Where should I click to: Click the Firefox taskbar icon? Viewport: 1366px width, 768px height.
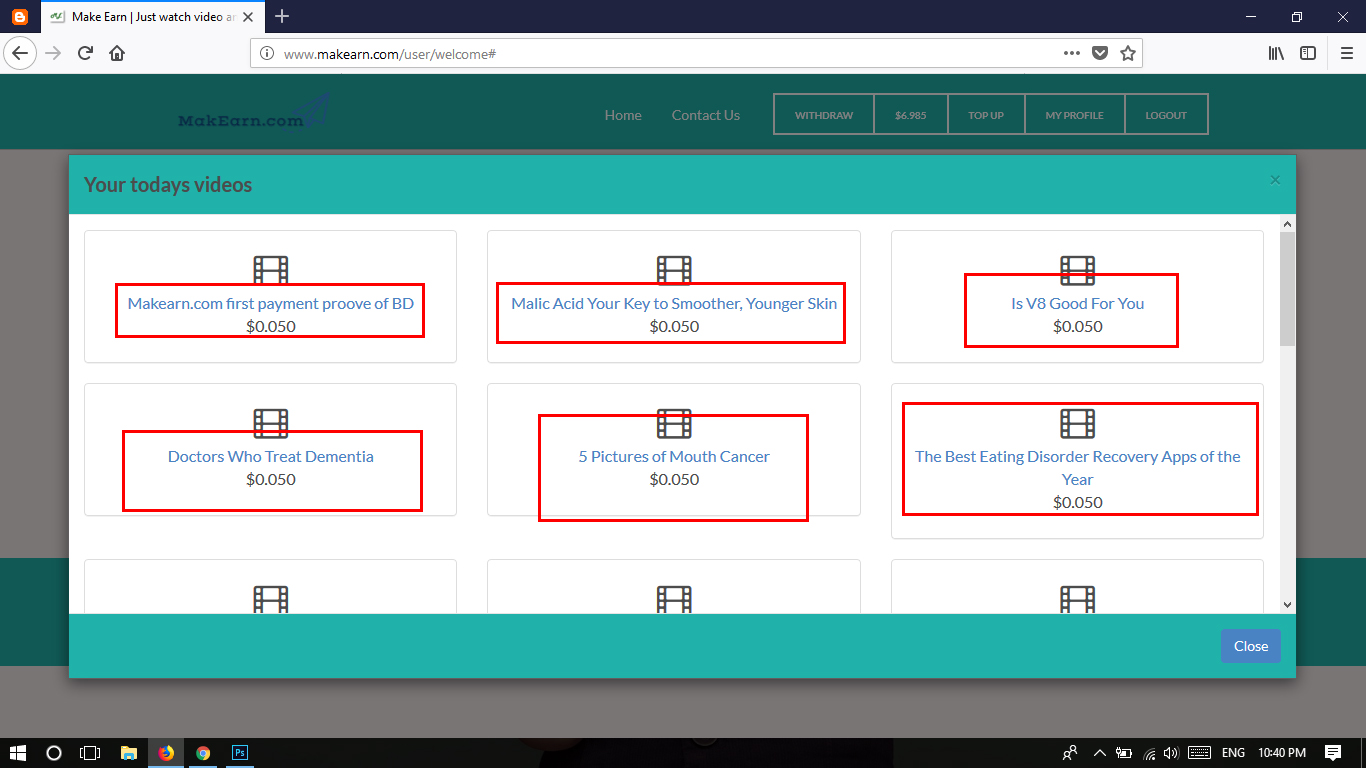coord(166,753)
